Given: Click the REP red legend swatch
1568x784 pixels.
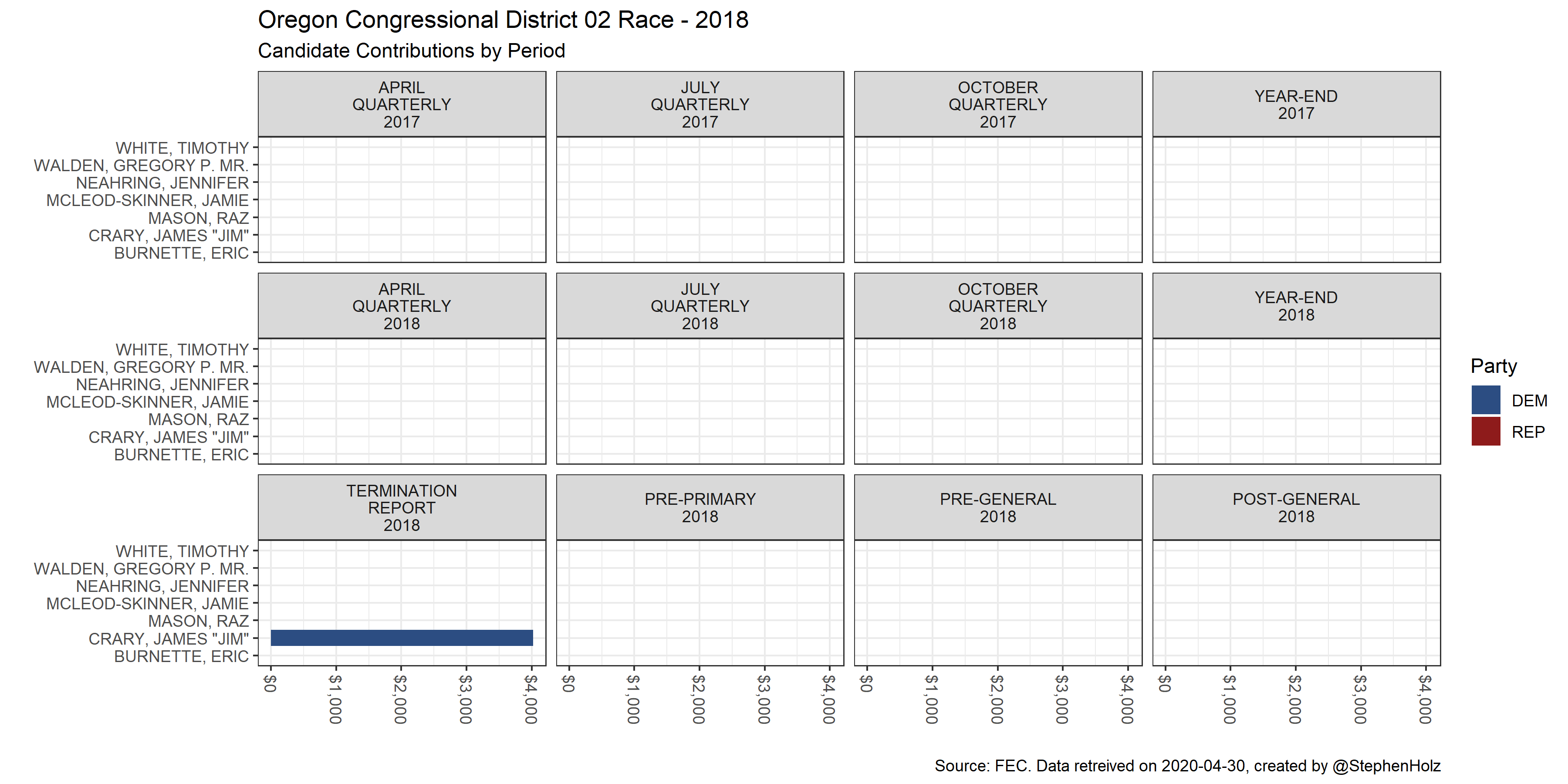Looking at the screenshot, I should point(1485,432).
